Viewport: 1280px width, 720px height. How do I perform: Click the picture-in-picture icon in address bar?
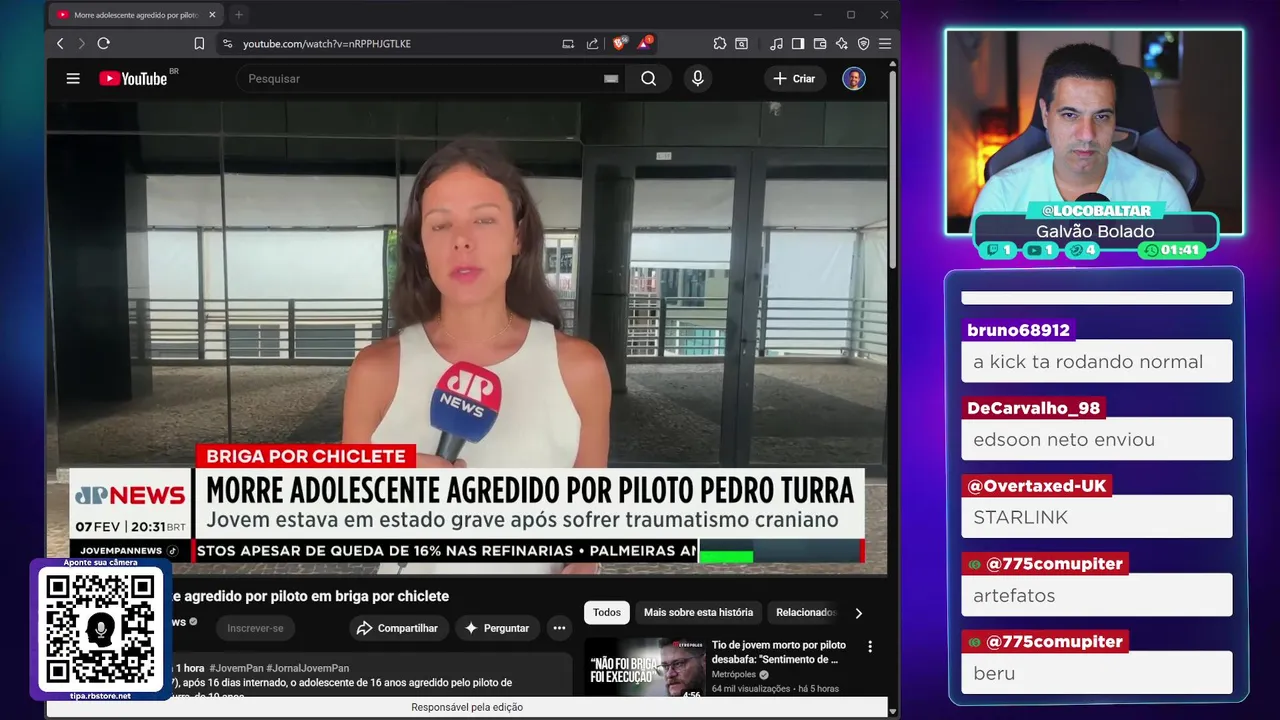(x=568, y=44)
